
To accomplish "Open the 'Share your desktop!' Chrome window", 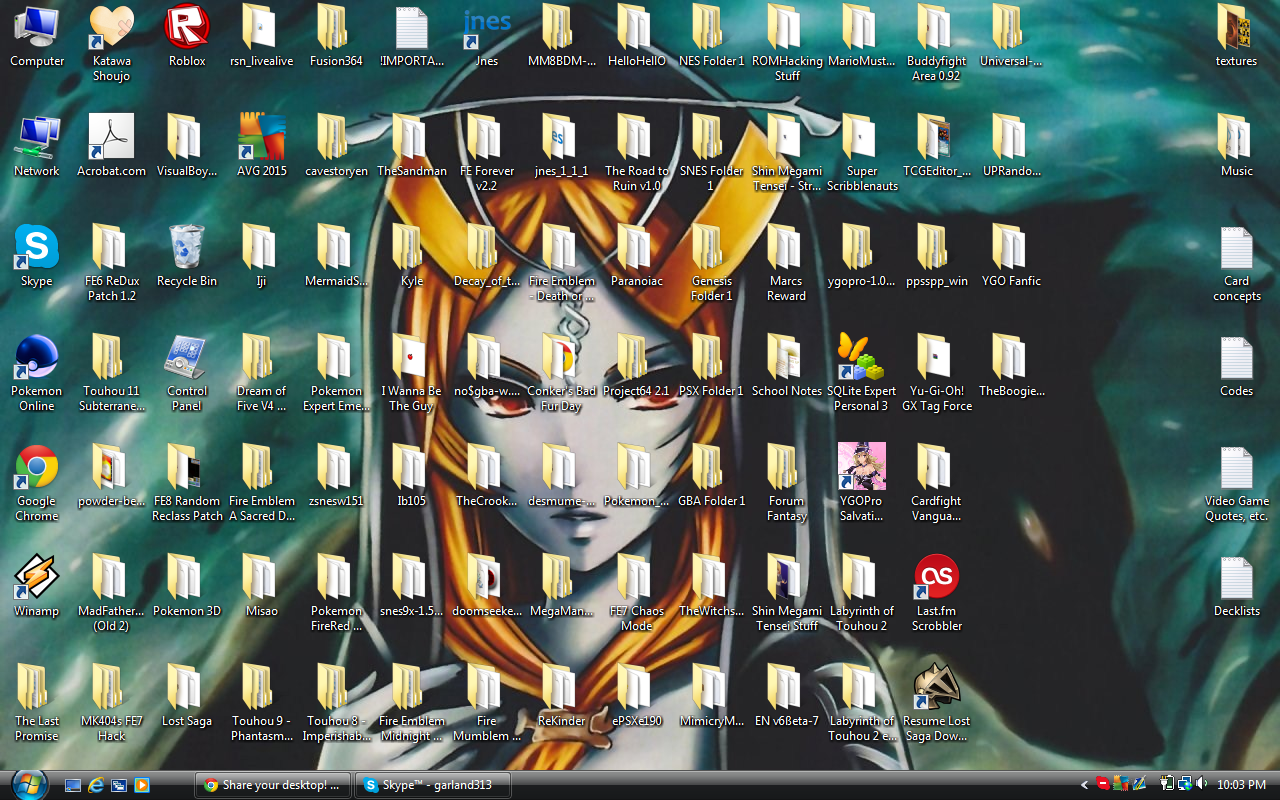I will pos(271,785).
